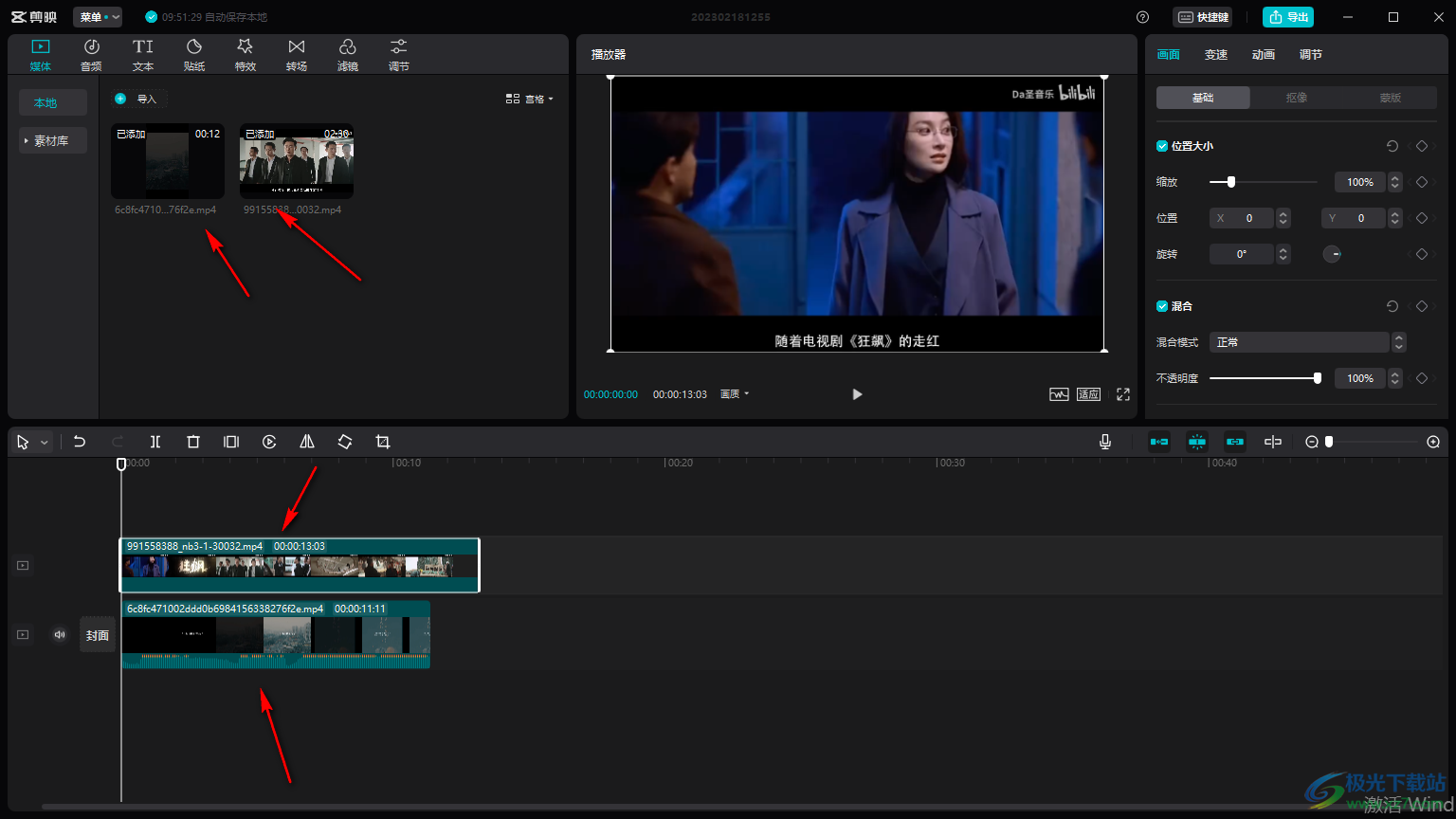Viewport: 1456px width, 819px height.
Task: Select the 抠像 cutout sub-tab
Action: click(x=1297, y=98)
